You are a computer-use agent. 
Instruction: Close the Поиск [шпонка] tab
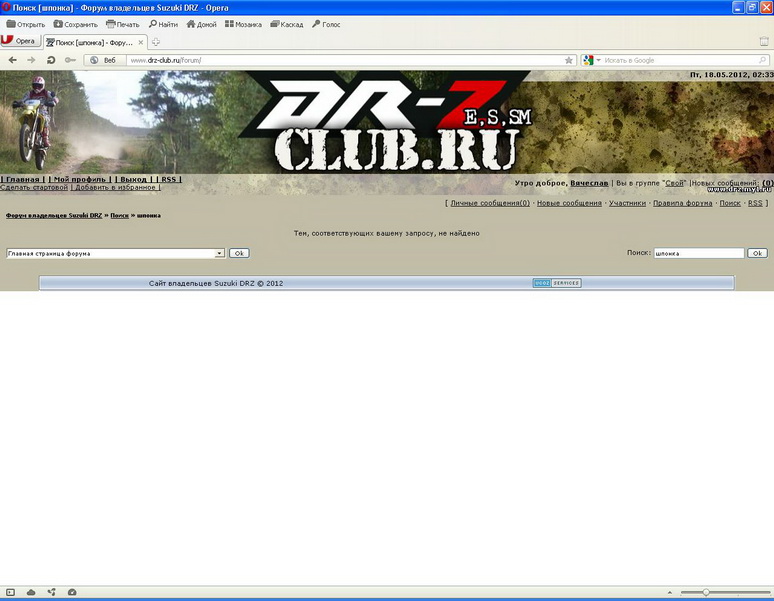tap(141, 43)
